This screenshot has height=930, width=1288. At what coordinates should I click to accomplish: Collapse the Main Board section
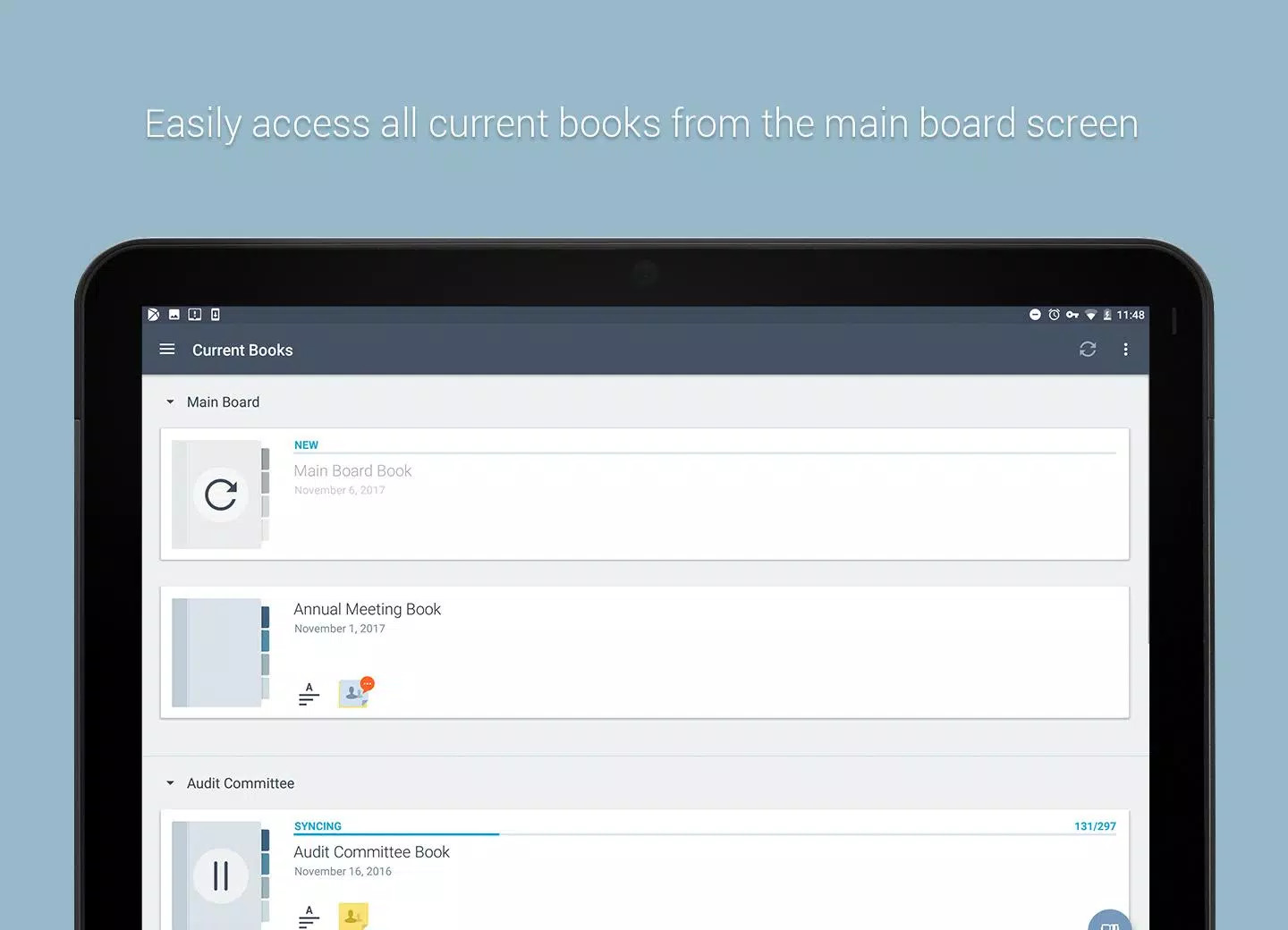tap(170, 402)
